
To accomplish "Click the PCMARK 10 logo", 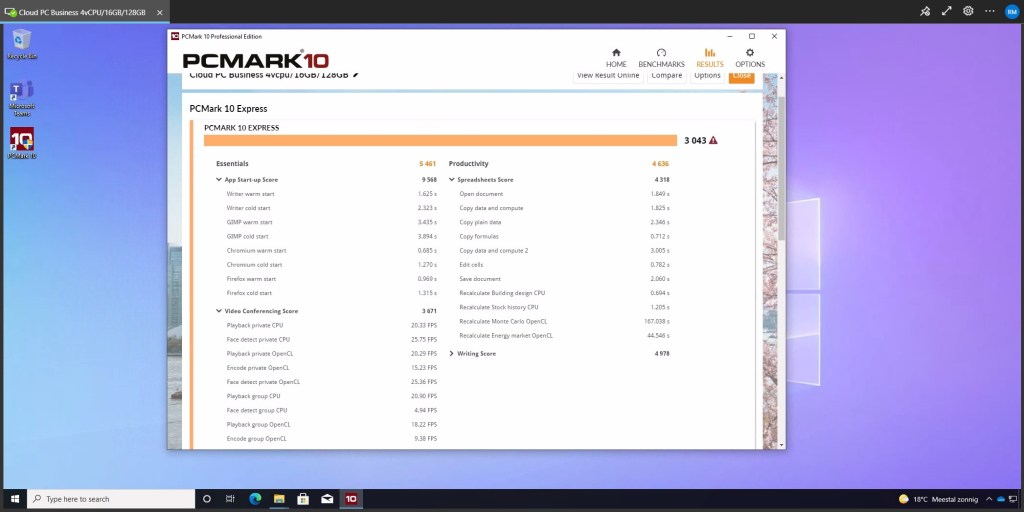I will coord(255,59).
